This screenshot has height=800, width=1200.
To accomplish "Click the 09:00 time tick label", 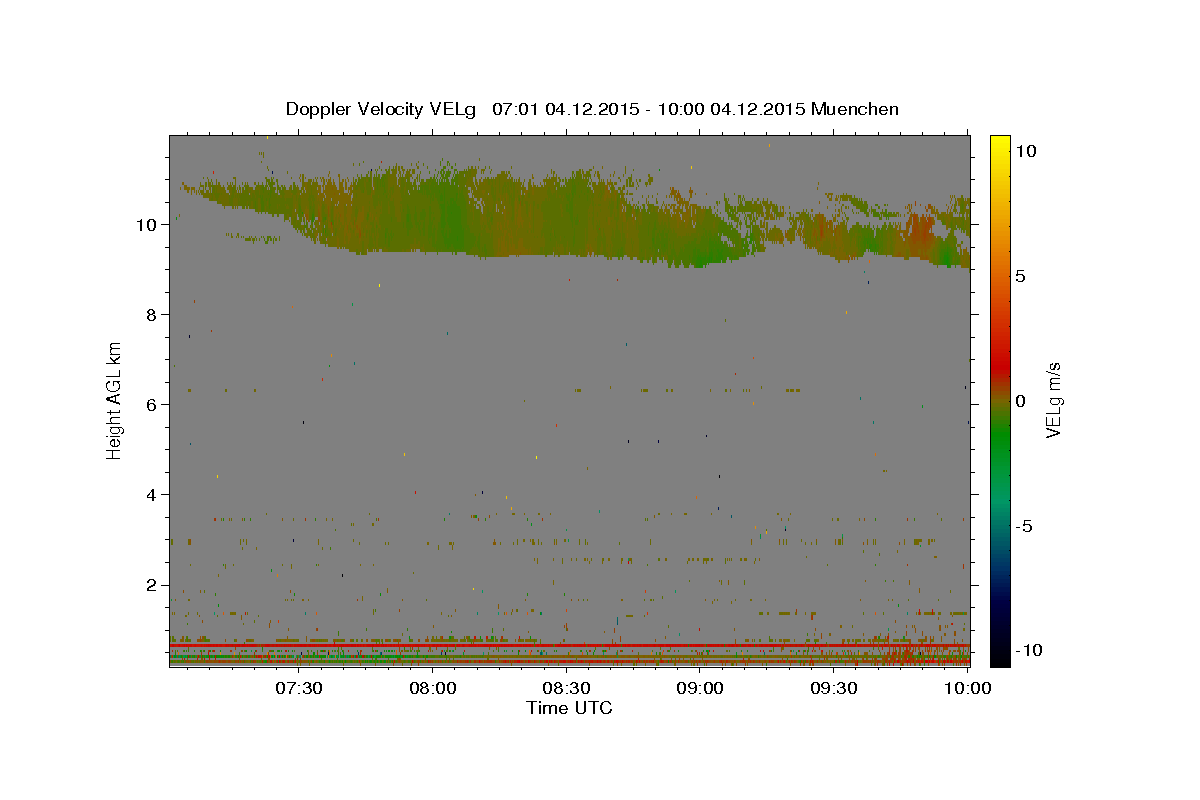I will pyautogui.click(x=700, y=688).
